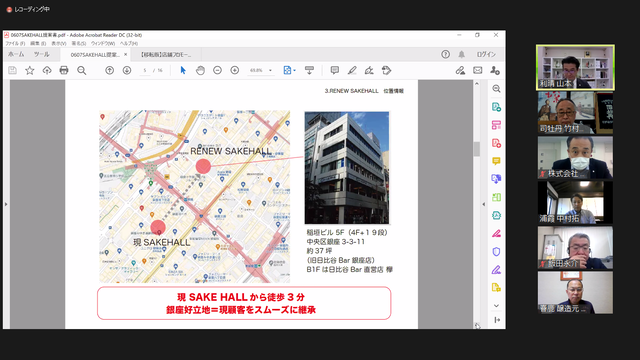Switch to the ツール tab
640x360 pixels.
[41, 54]
